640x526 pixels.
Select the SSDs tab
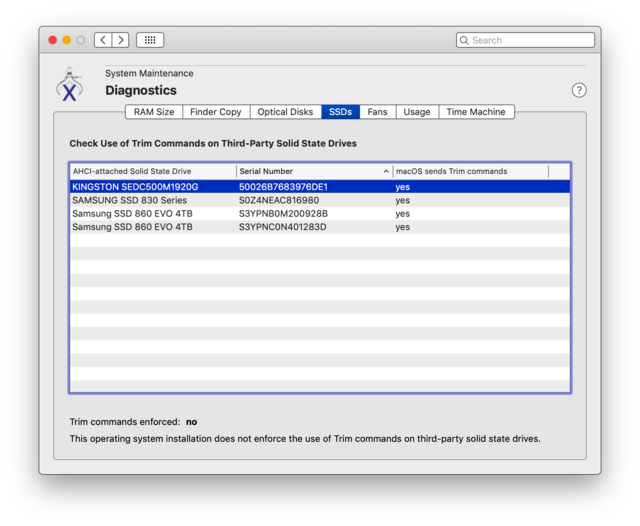pos(340,112)
